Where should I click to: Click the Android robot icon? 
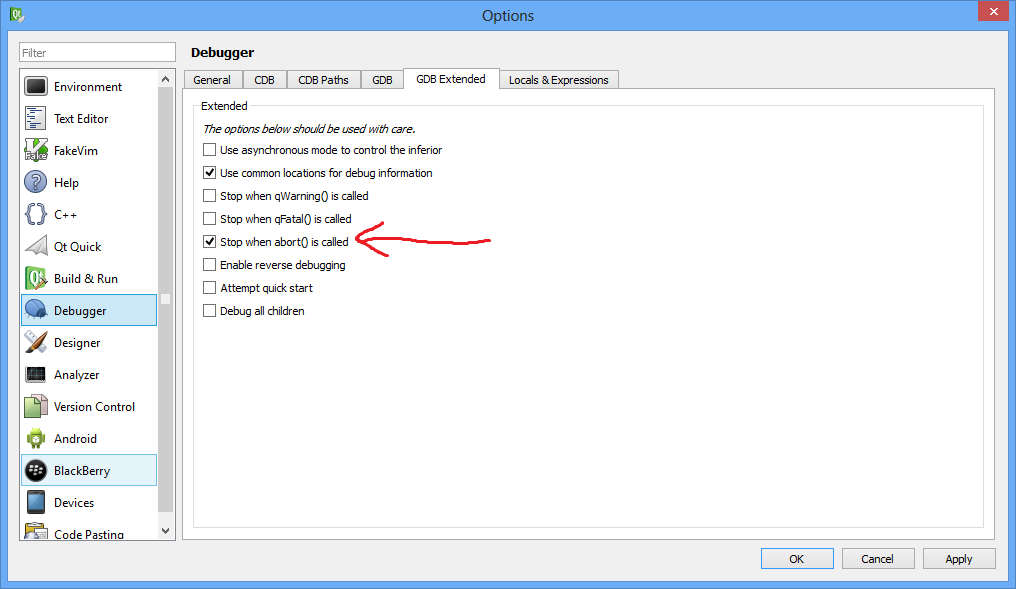click(x=33, y=438)
